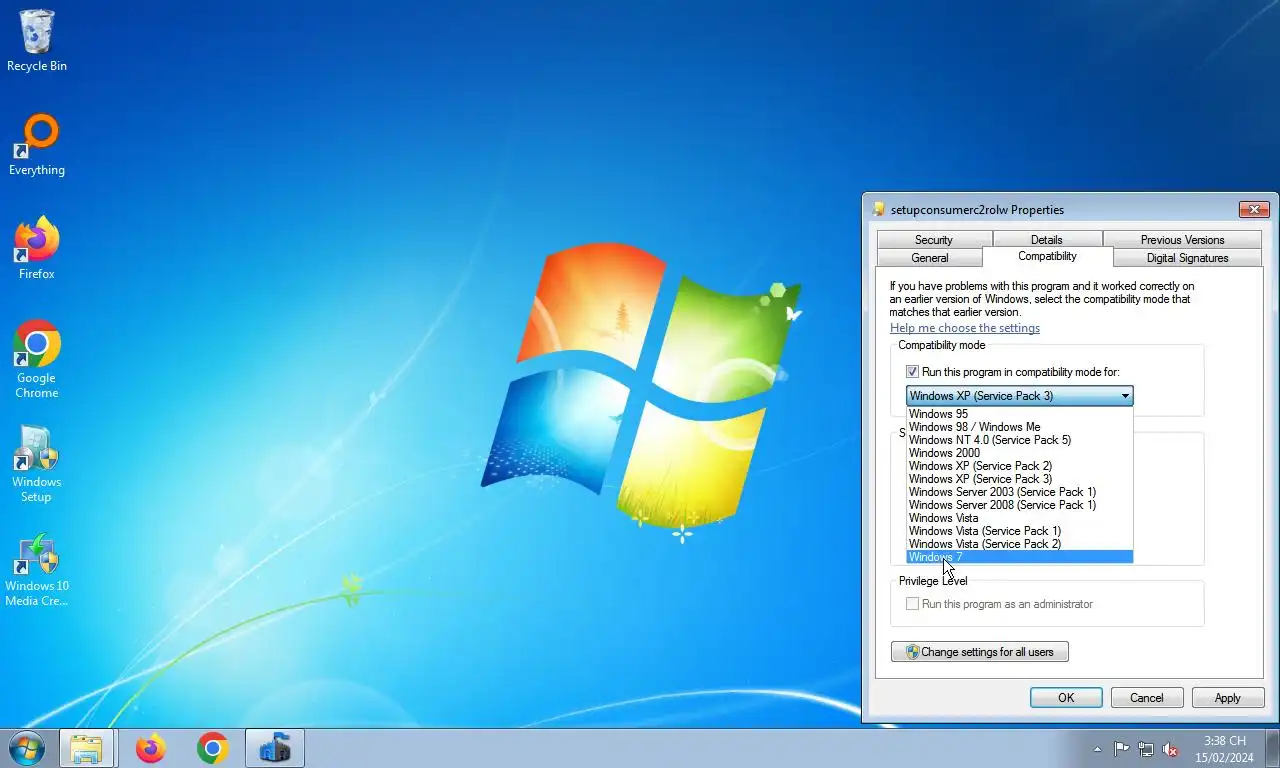Choose Windows NT 4.0 (Service Pack 5)
This screenshot has height=768, width=1280.
(1019, 440)
